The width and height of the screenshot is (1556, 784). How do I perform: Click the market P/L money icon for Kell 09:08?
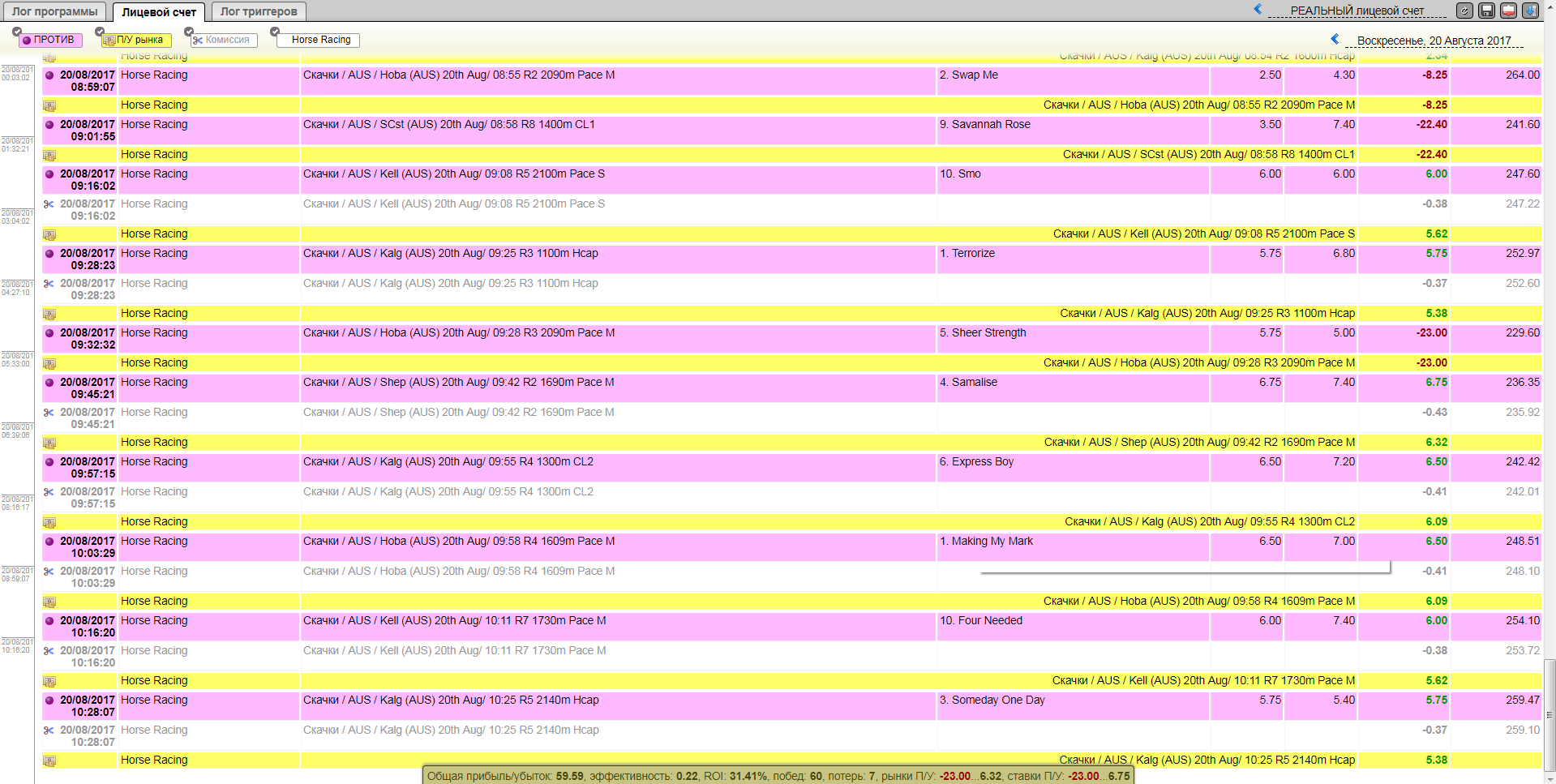click(49, 235)
